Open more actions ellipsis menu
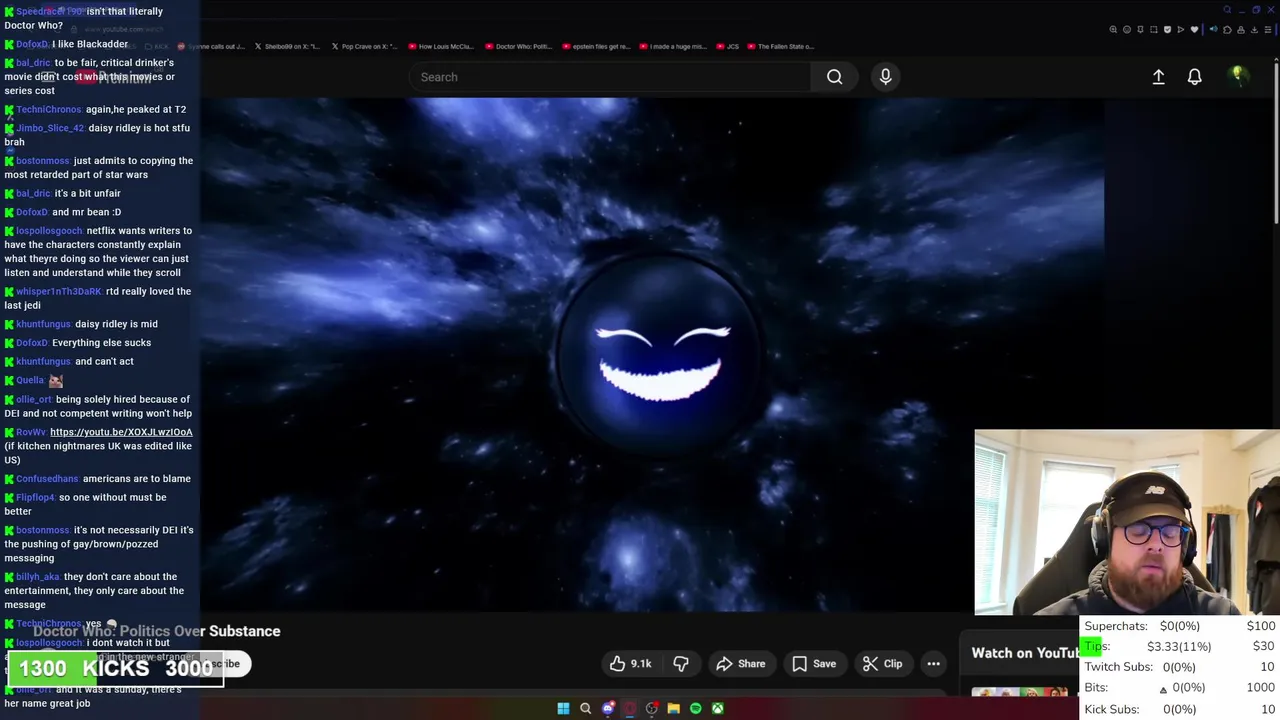This screenshot has height=720, width=1280. pos(933,664)
